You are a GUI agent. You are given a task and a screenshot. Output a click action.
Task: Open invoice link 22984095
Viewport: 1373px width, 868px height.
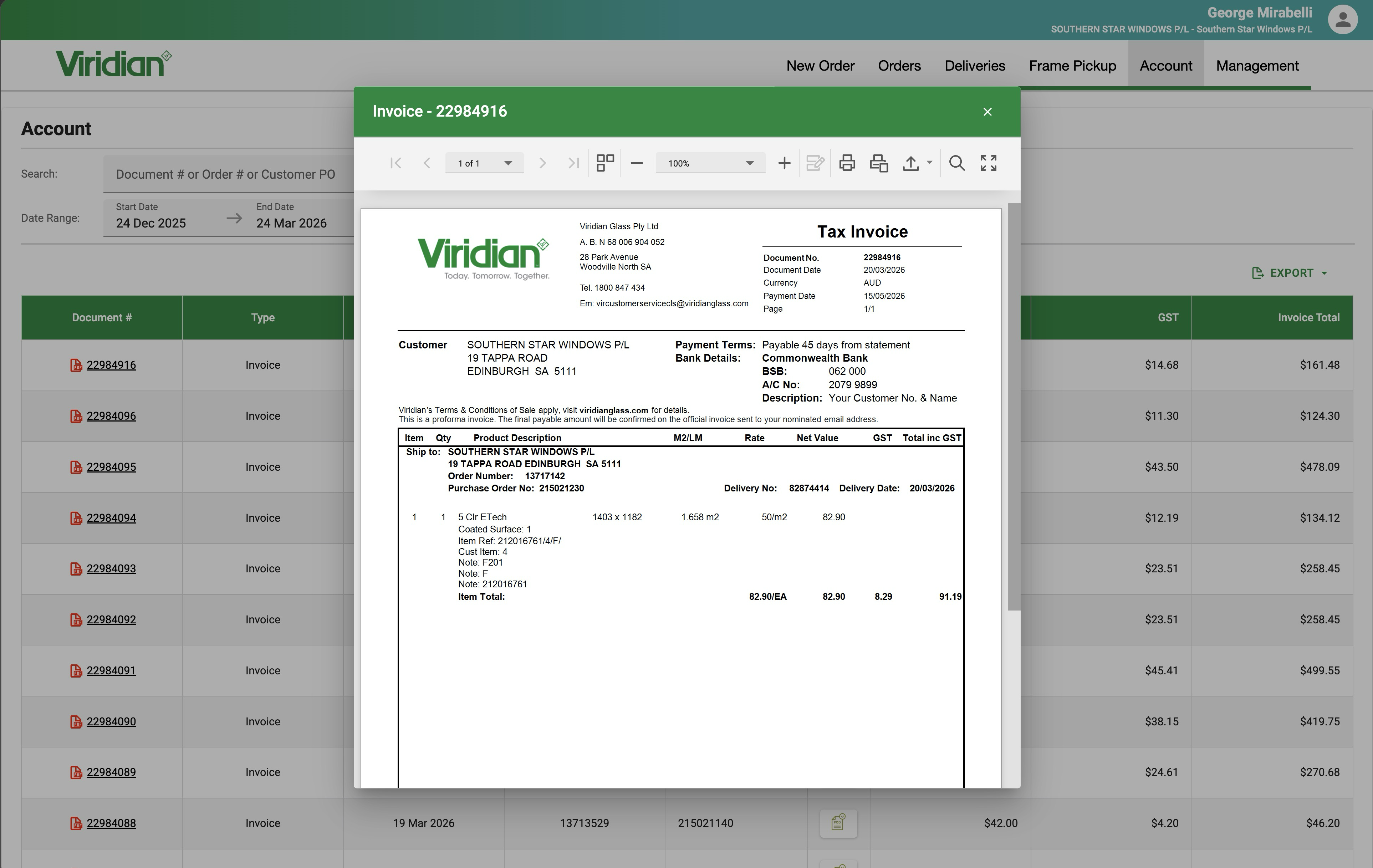coord(111,467)
